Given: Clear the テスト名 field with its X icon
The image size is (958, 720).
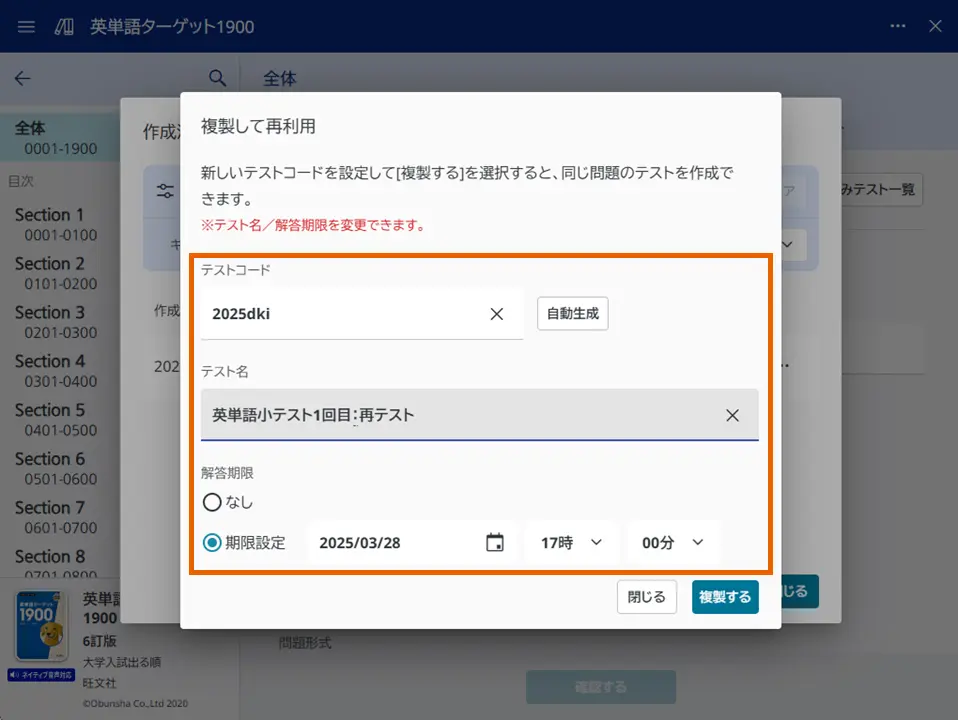Looking at the screenshot, I should click(x=732, y=415).
